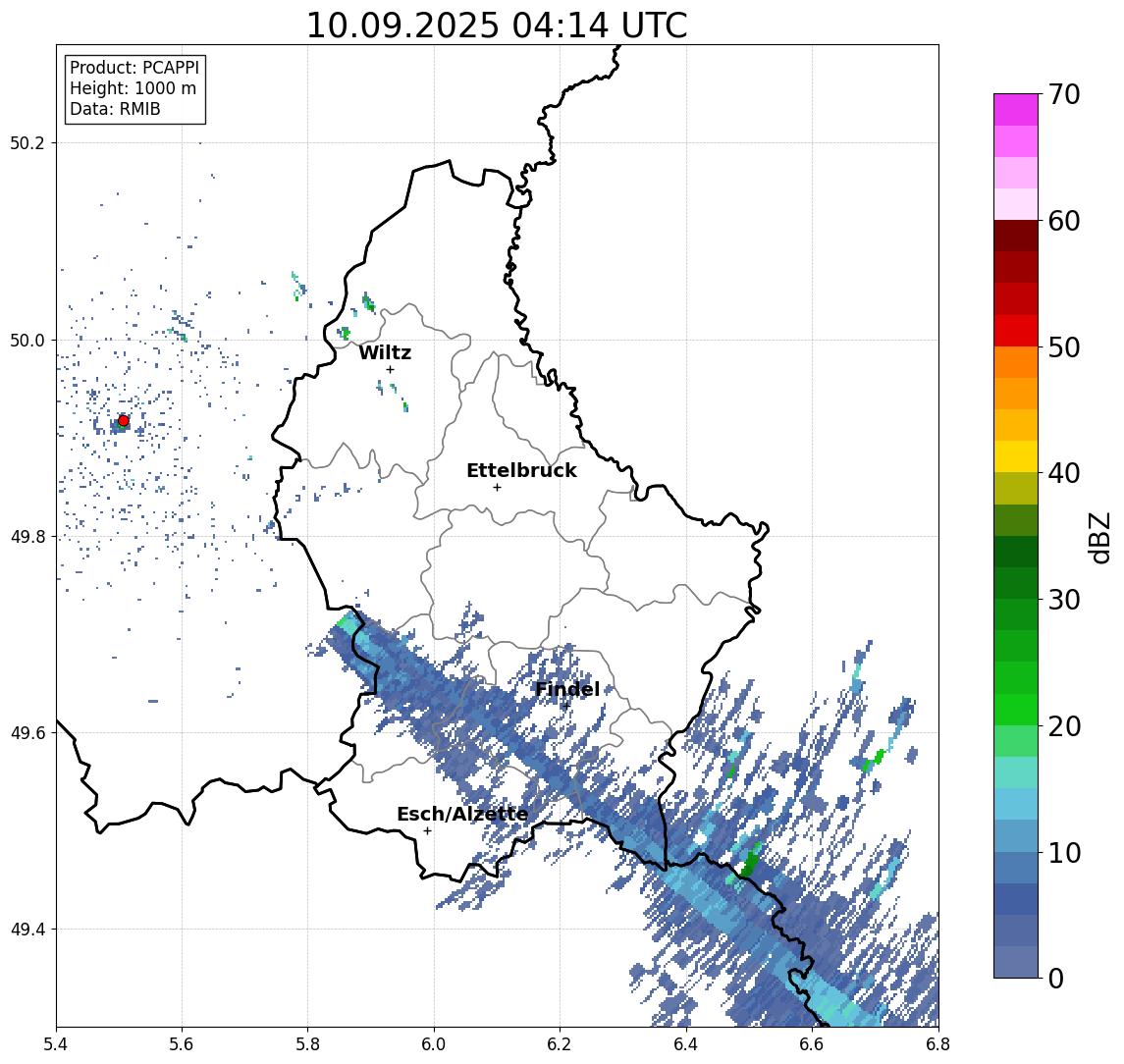Click the yellow colorbar segment above 40
This screenshot has height=1064, width=1124.
click(x=1016, y=456)
